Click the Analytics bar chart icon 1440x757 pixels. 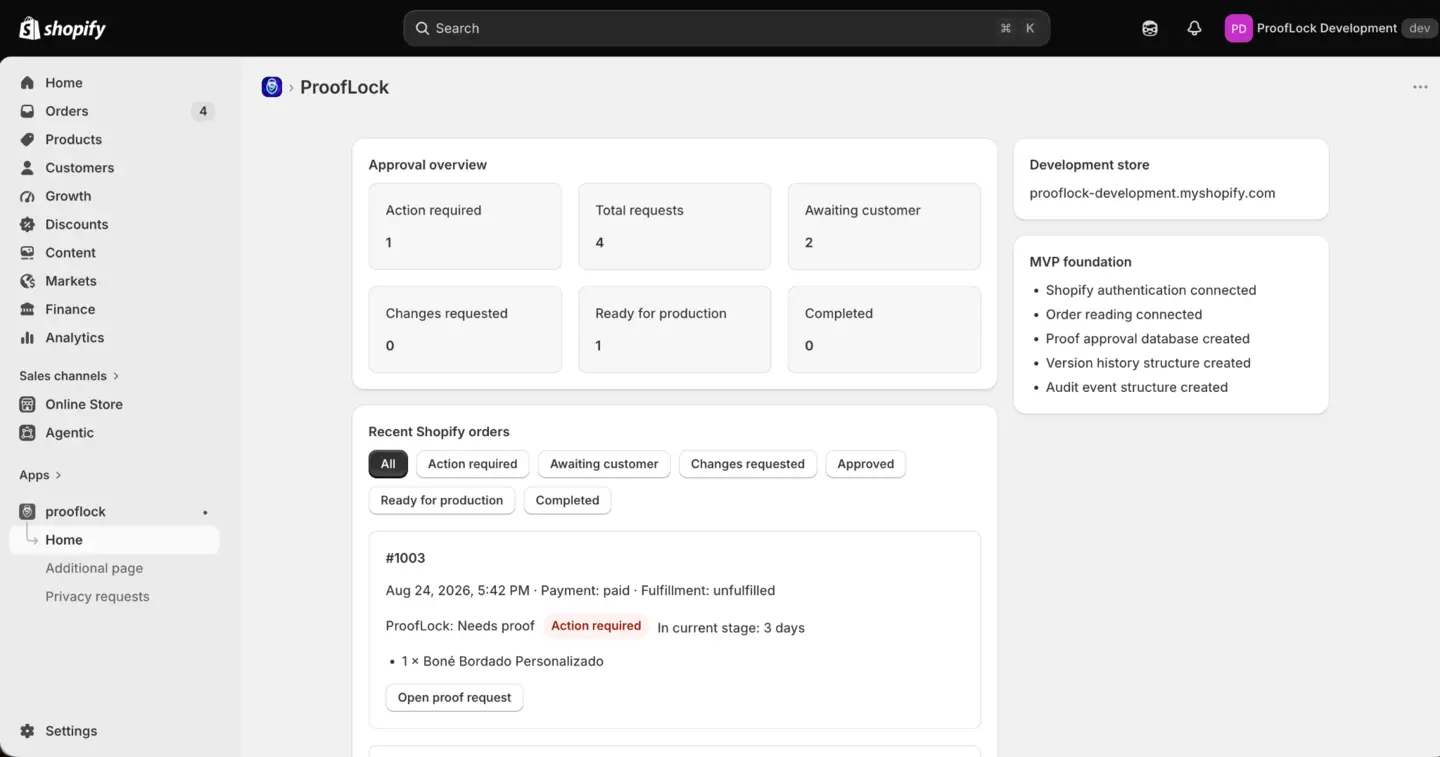[x=27, y=338]
